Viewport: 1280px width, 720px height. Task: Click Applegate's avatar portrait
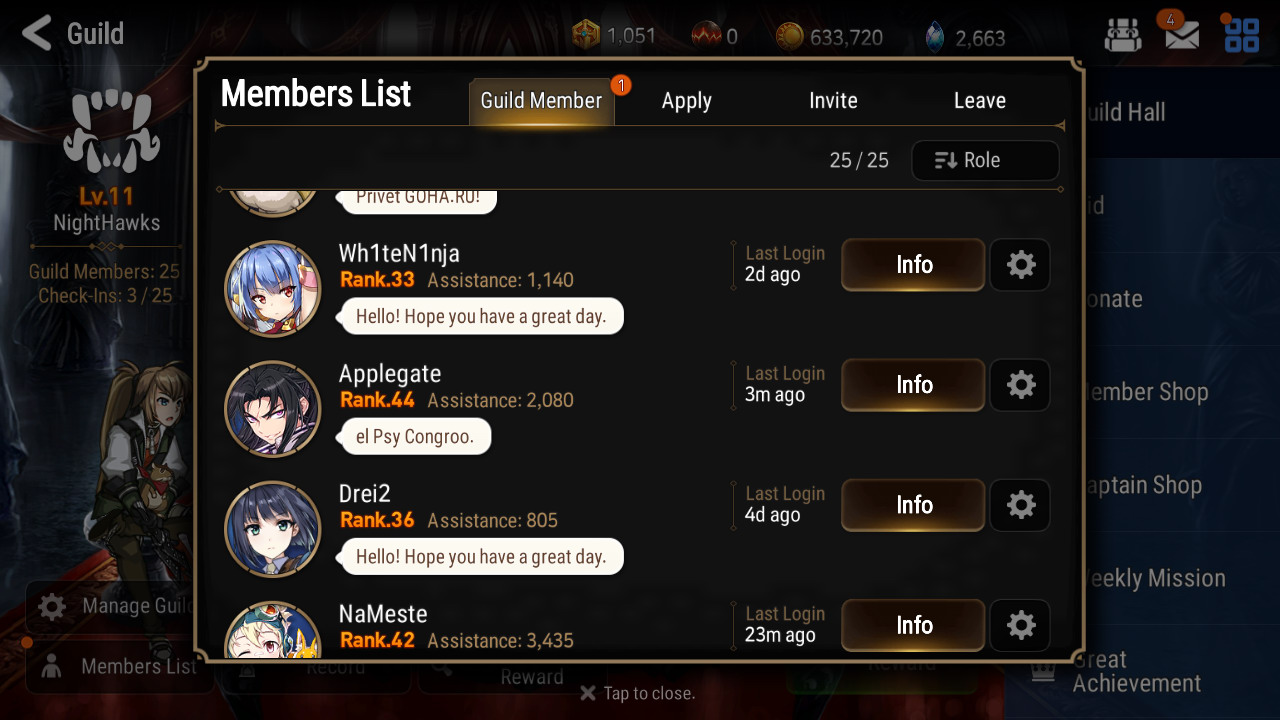(x=273, y=409)
